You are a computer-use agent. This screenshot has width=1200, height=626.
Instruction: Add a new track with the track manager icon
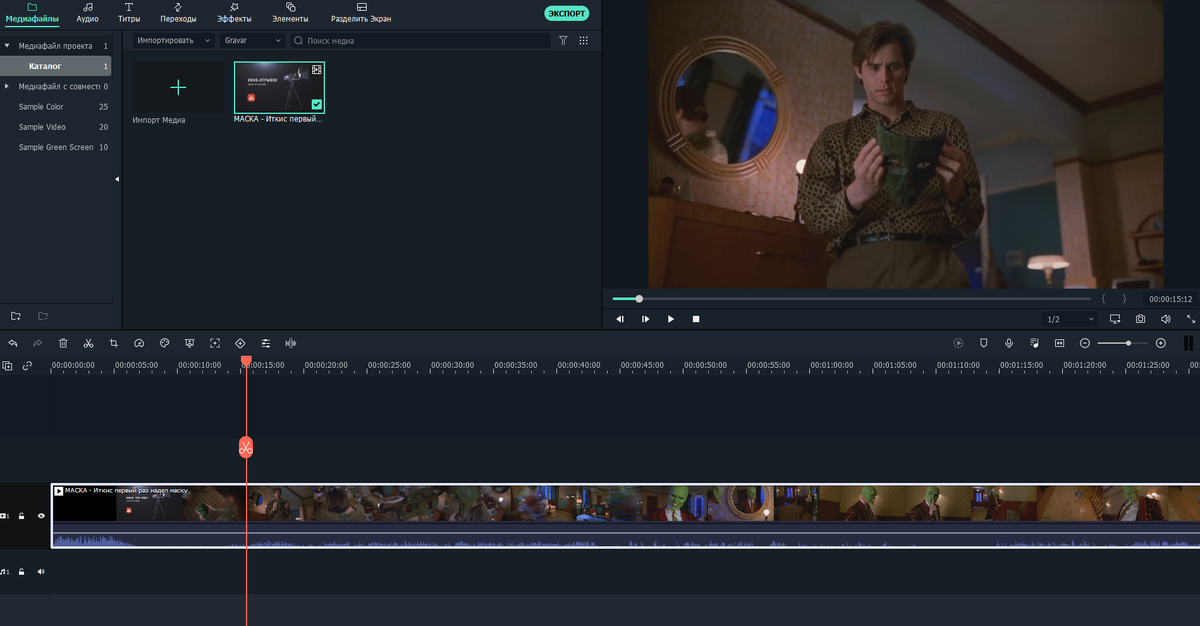(x=7, y=366)
